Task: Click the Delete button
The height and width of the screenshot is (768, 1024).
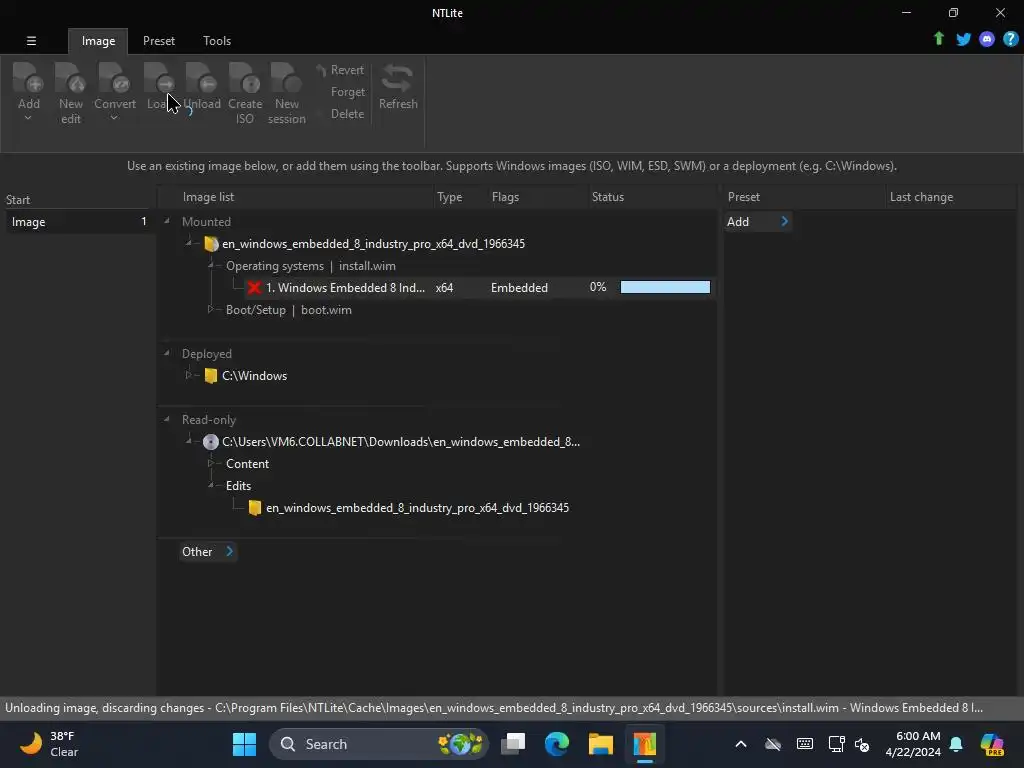Action: click(347, 114)
